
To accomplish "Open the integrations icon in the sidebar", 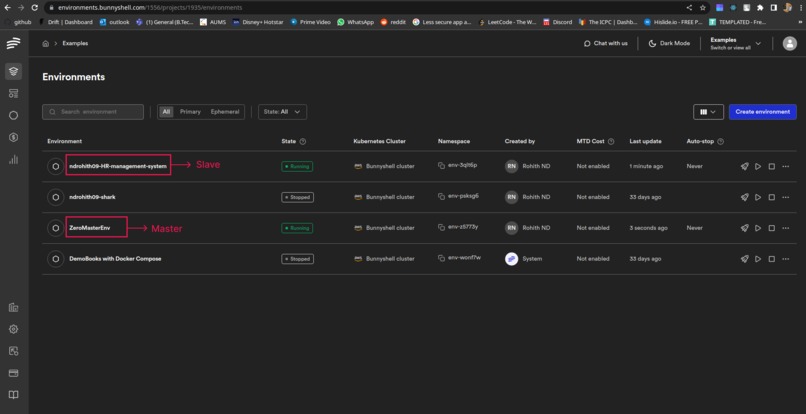I will (x=13, y=351).
